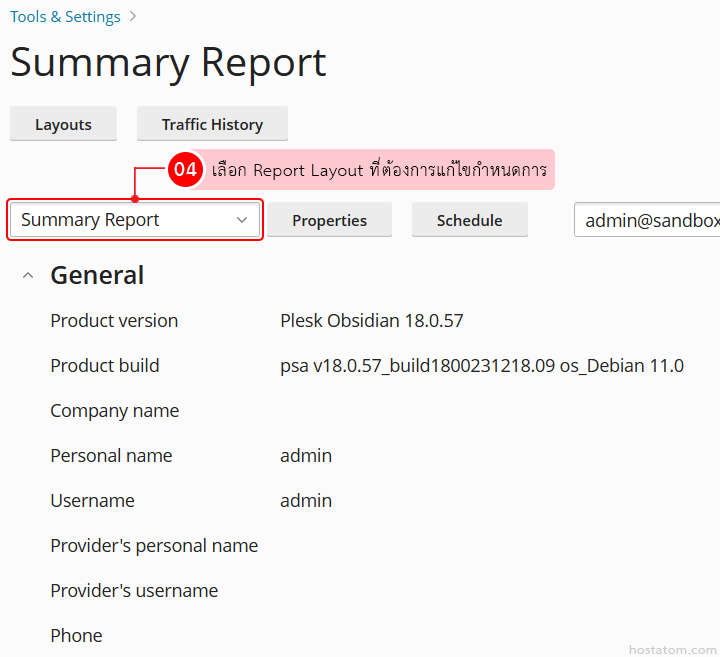This screenshot has width=720, height=657.
Task: Go to Traffic History
Action: click(x=212, y=125)
